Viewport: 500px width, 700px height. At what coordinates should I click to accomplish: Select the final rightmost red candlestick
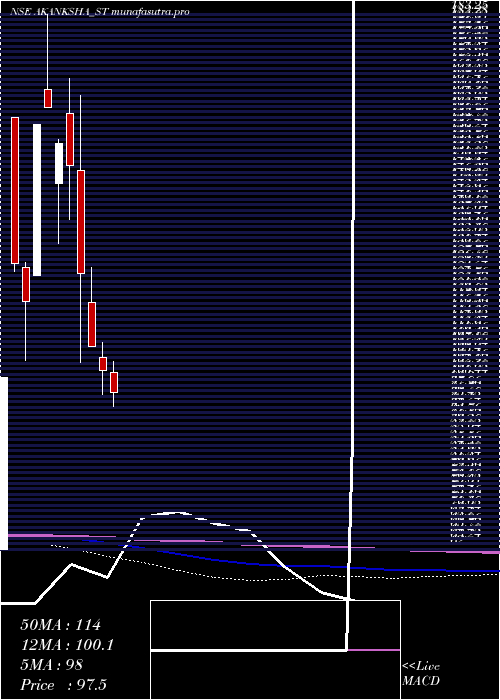click(114, 383)
